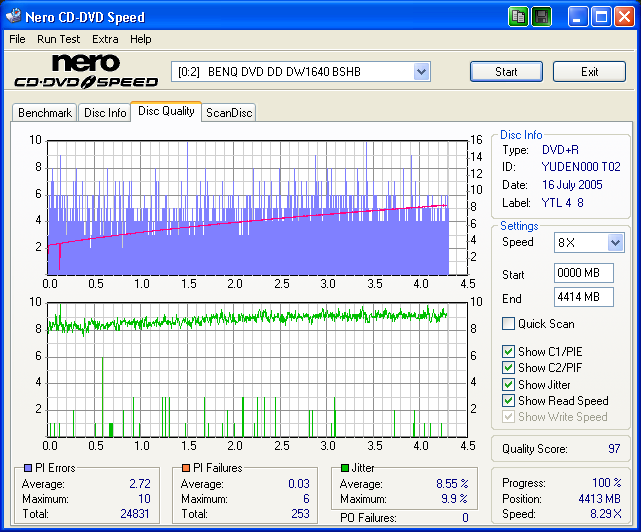This screenshot has height=532, width=641.
Task: Enable the Quick Scan checkbox
Action: point(509,324)
